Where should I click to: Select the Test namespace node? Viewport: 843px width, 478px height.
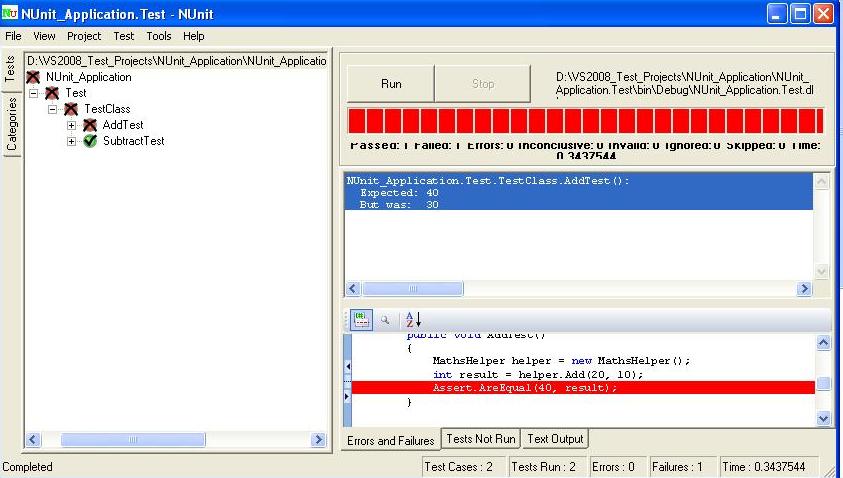76,93
